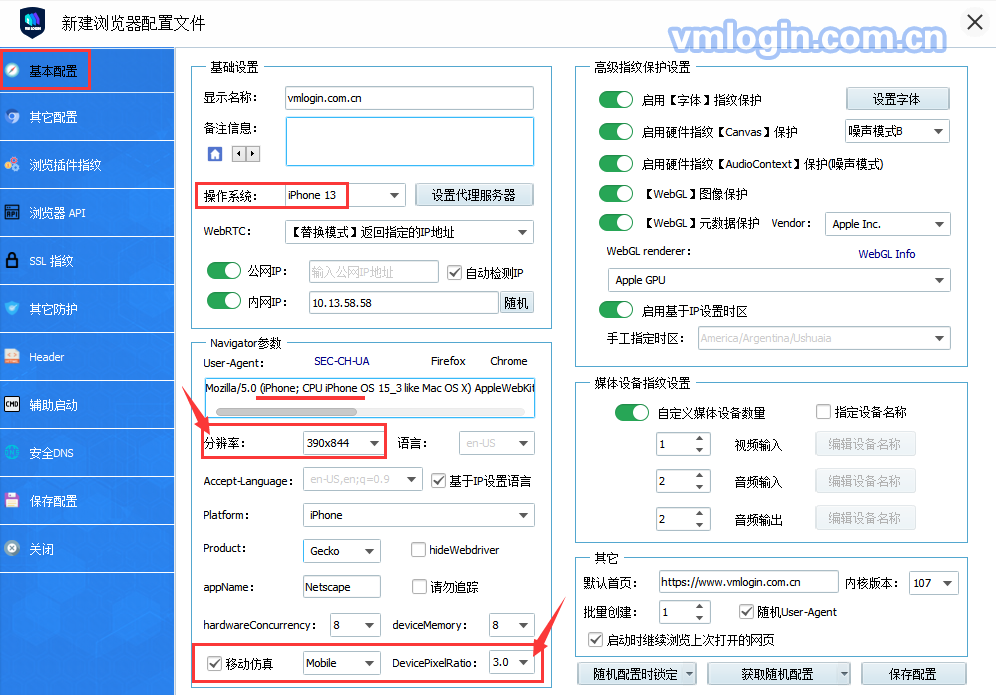This screenshot has width=996, height=695.
Task: Click the 获取随机配置 button
Action: pyautogui.click(x=778, y=674)
